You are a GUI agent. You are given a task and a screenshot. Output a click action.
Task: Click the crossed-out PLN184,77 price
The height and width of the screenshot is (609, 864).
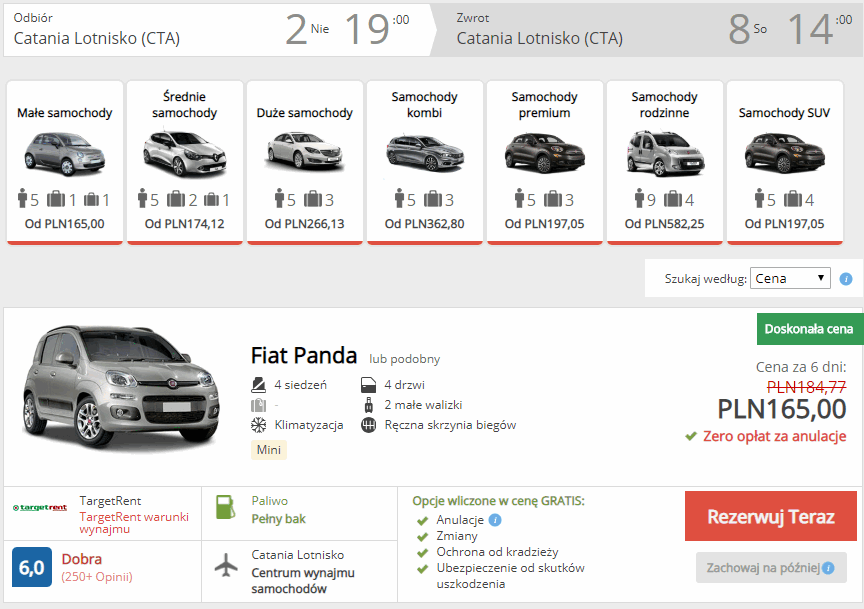click(807, 387)
